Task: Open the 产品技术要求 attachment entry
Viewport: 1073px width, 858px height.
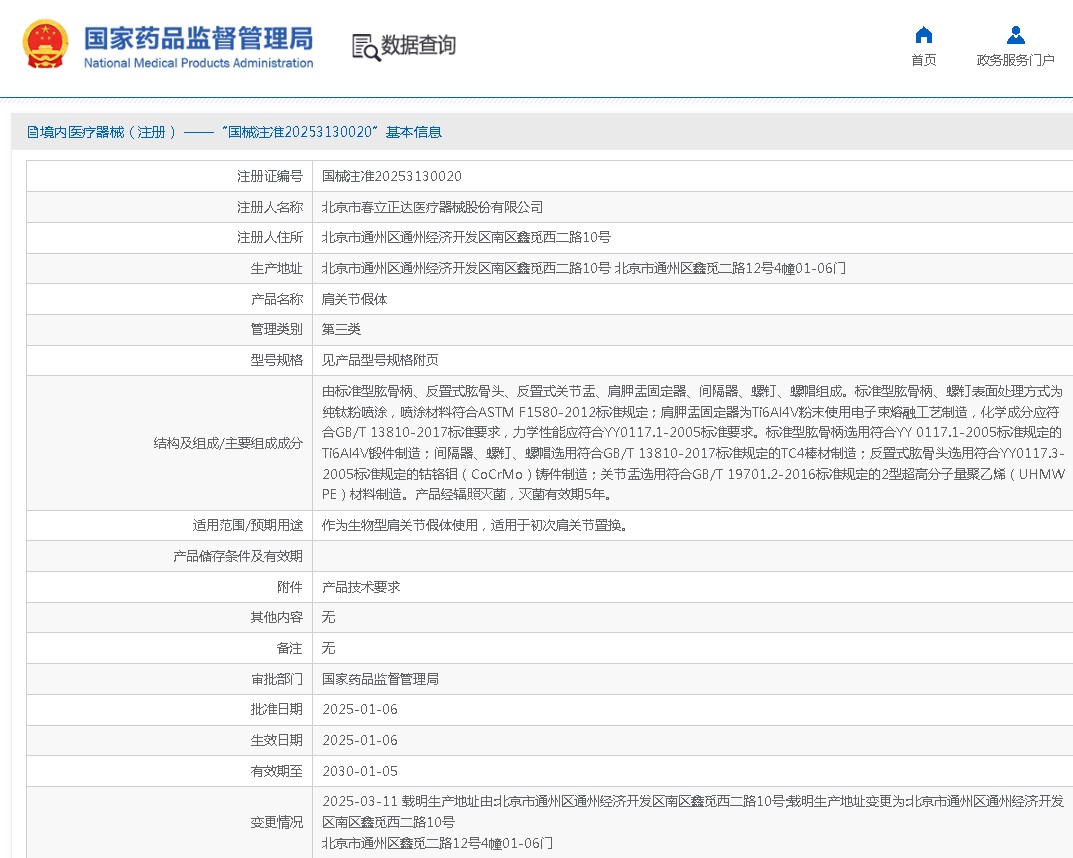Action: pos(361,587)
